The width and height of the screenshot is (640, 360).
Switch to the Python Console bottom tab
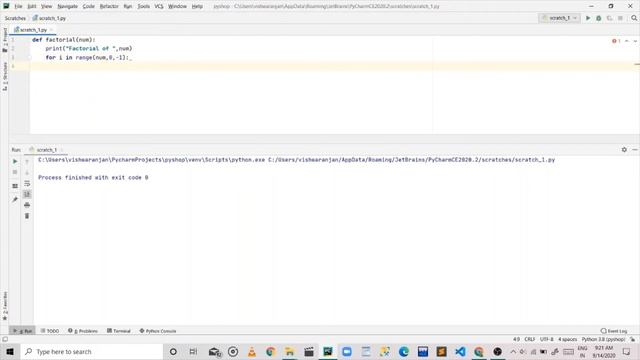click(158, 331)
